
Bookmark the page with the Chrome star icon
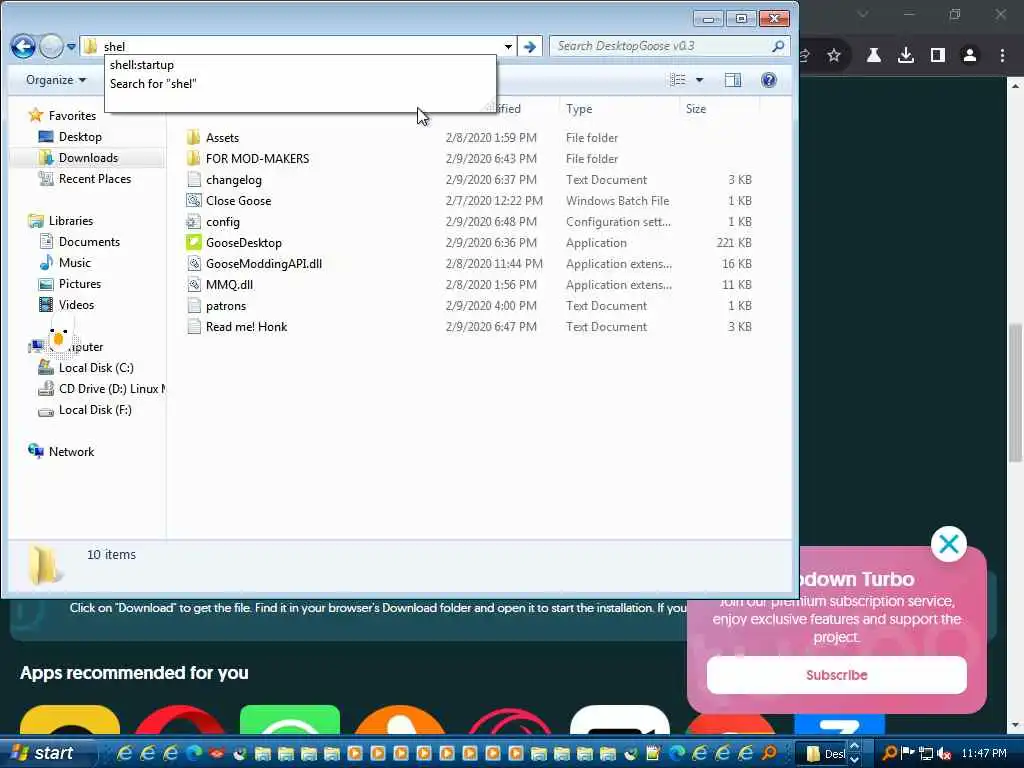[834, 56]
